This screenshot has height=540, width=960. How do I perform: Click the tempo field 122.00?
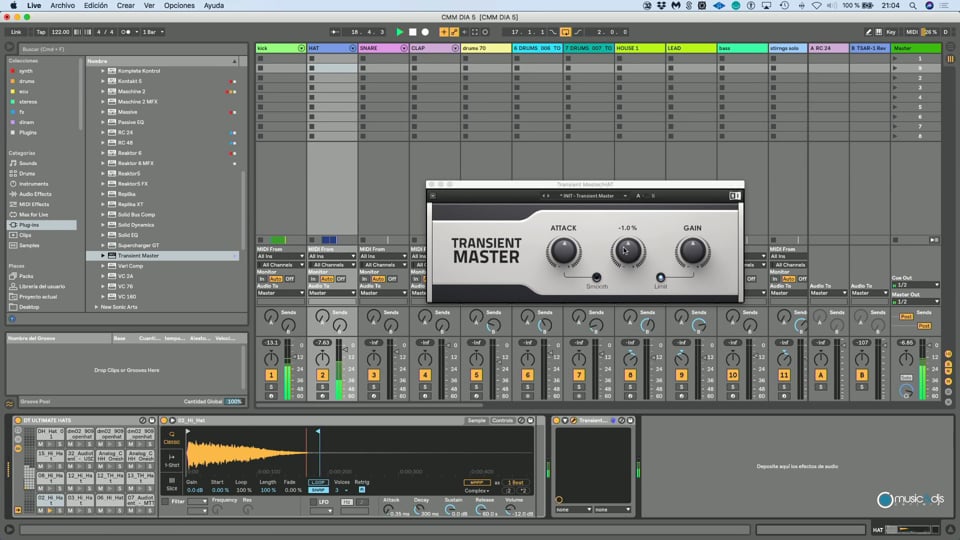point(61,32)
